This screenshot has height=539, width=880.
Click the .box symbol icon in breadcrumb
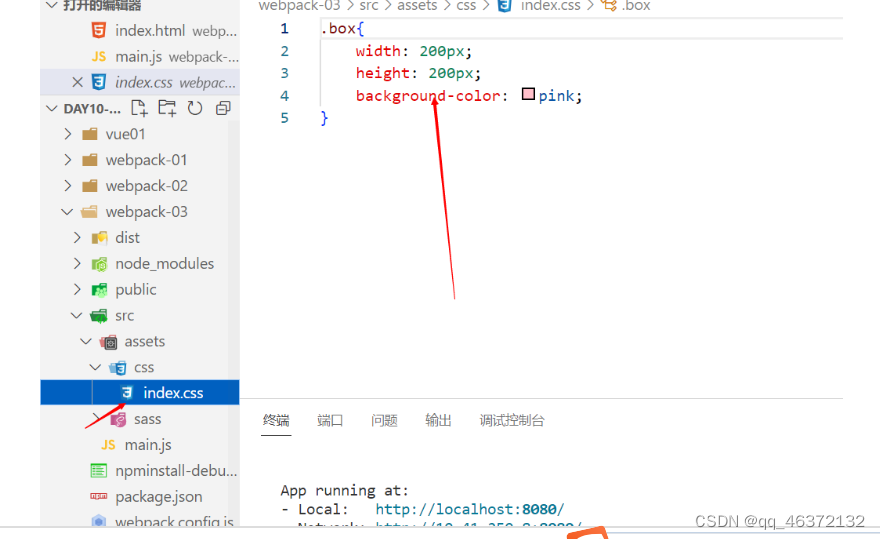[x=609, y=6]
